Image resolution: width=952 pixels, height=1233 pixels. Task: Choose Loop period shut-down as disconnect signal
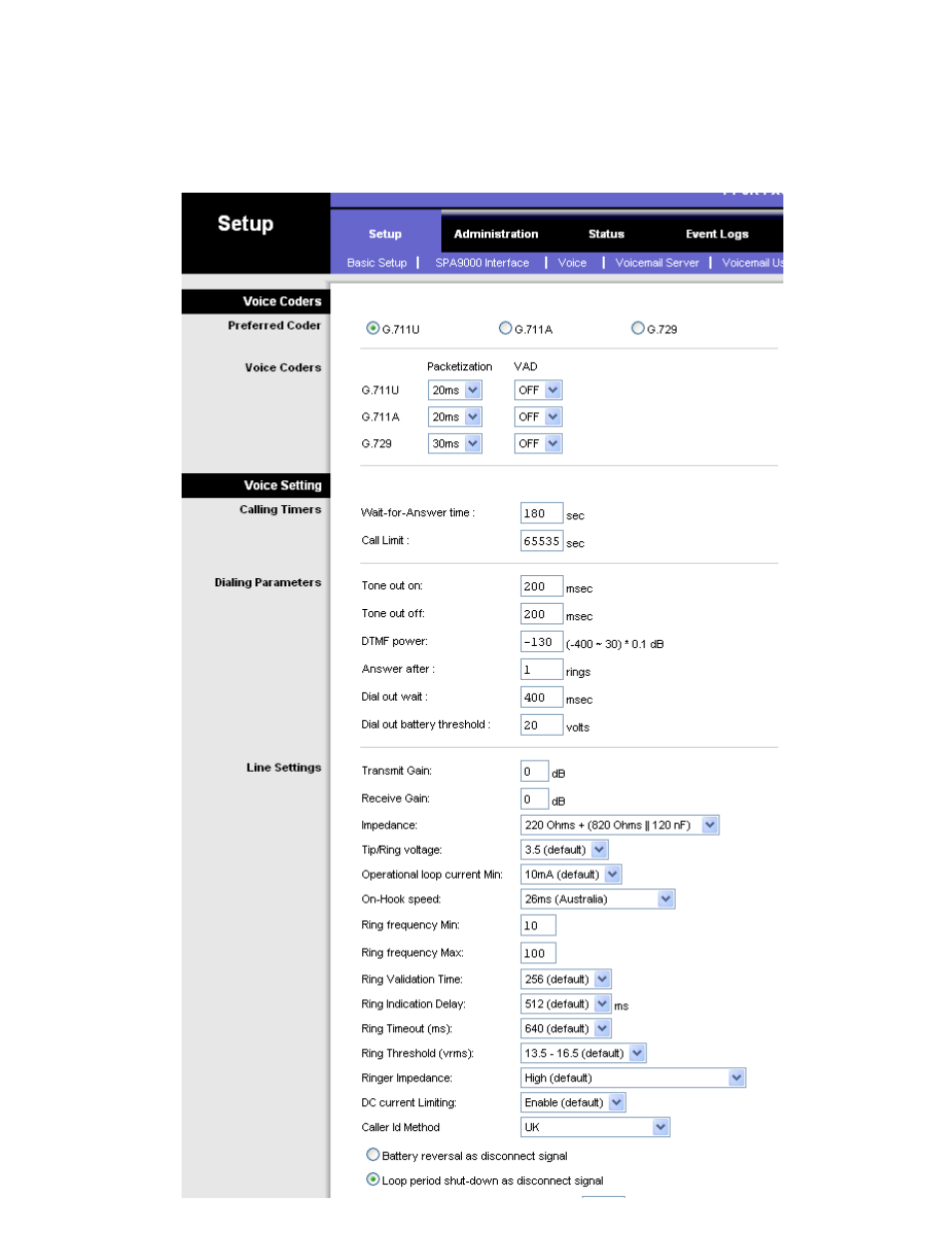[x=373, y=1180]
